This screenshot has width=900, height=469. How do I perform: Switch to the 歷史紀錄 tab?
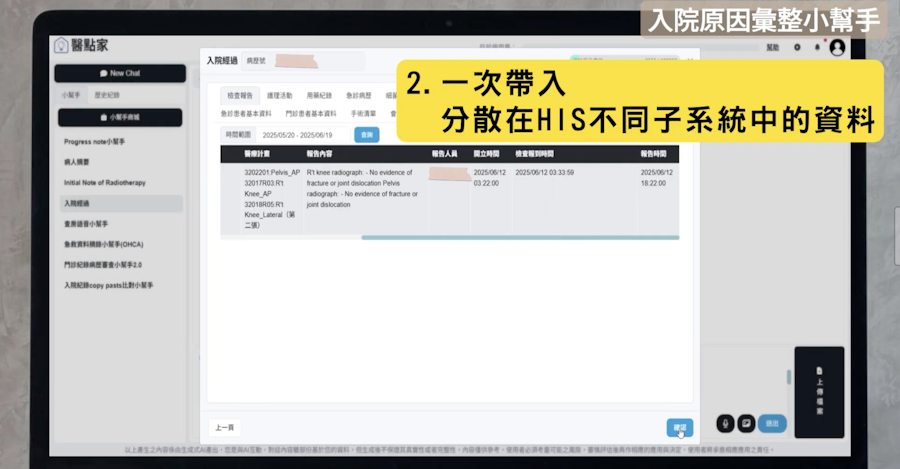(x=106, y=95)
